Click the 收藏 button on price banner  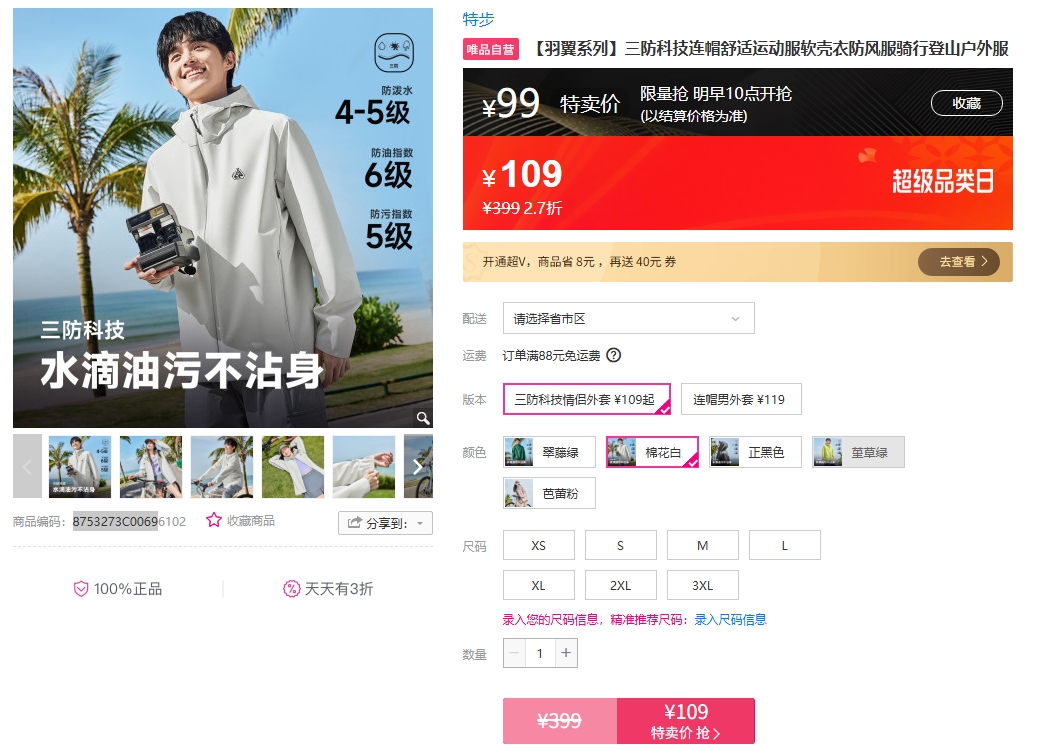[967, 103]
